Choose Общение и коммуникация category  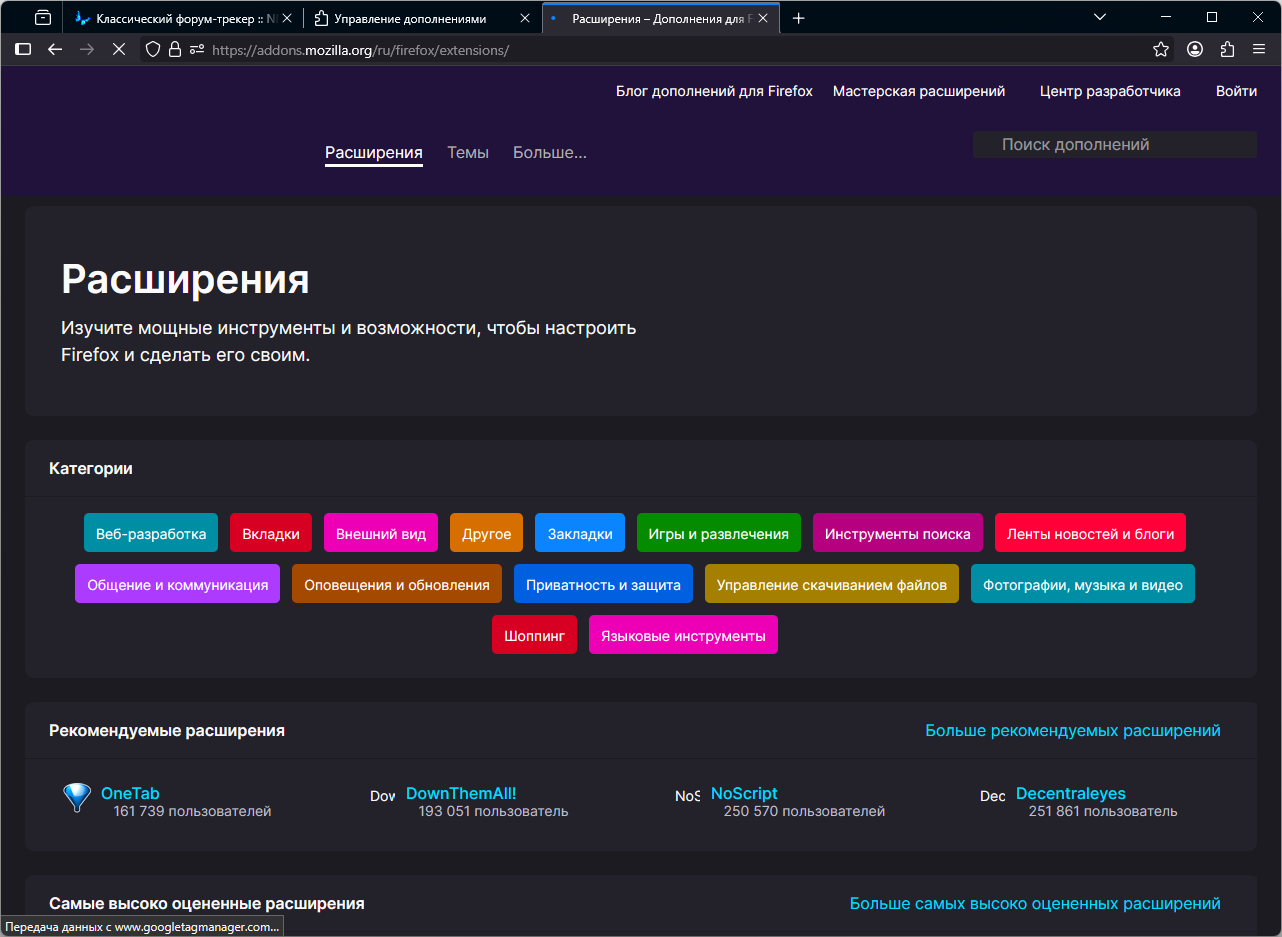click(x=178, y=584)
